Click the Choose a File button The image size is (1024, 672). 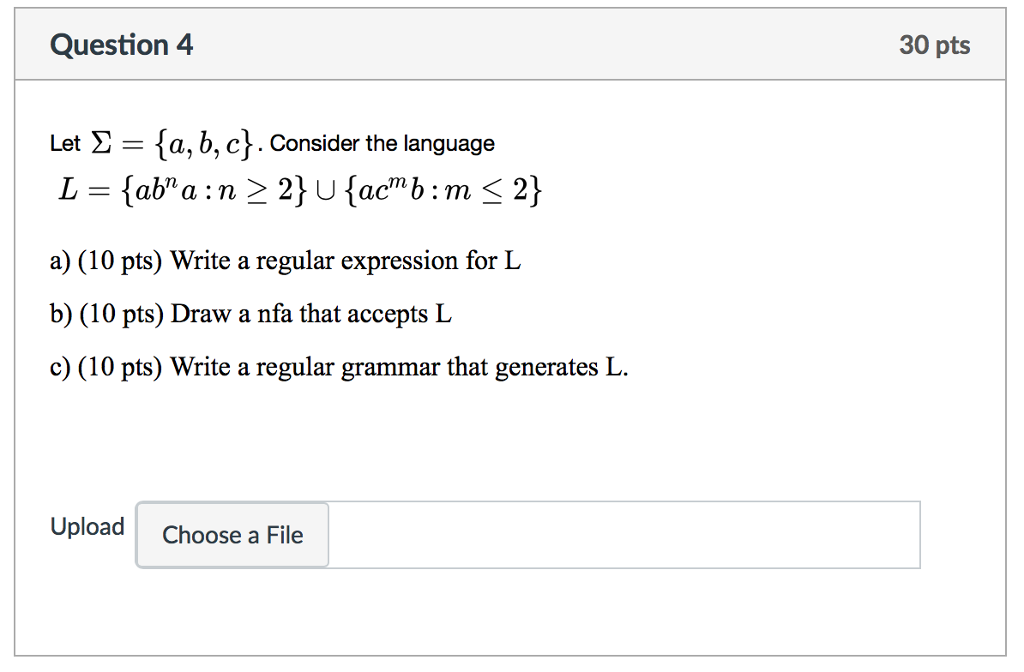pos(231,535)
